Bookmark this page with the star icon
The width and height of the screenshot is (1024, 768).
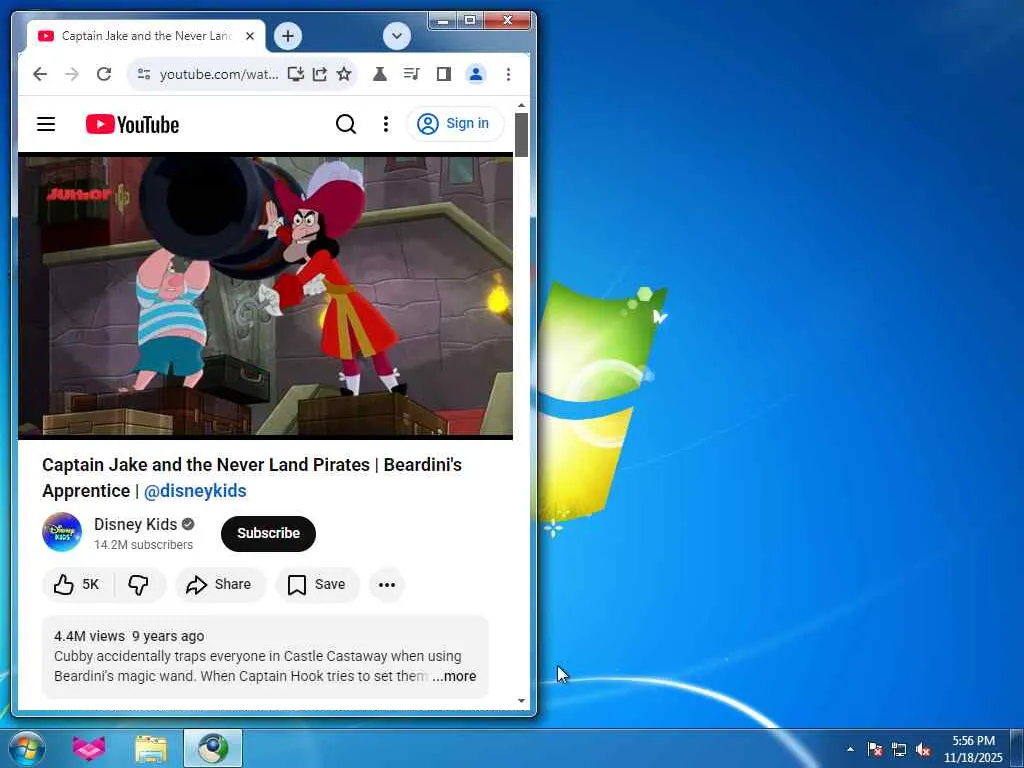[x=344, y=74]
